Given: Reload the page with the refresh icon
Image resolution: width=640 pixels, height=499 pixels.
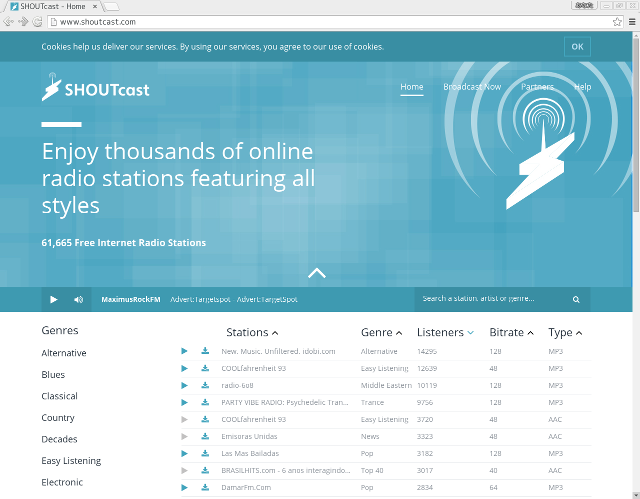Looking at the screenshot, I should coord(37,22).
